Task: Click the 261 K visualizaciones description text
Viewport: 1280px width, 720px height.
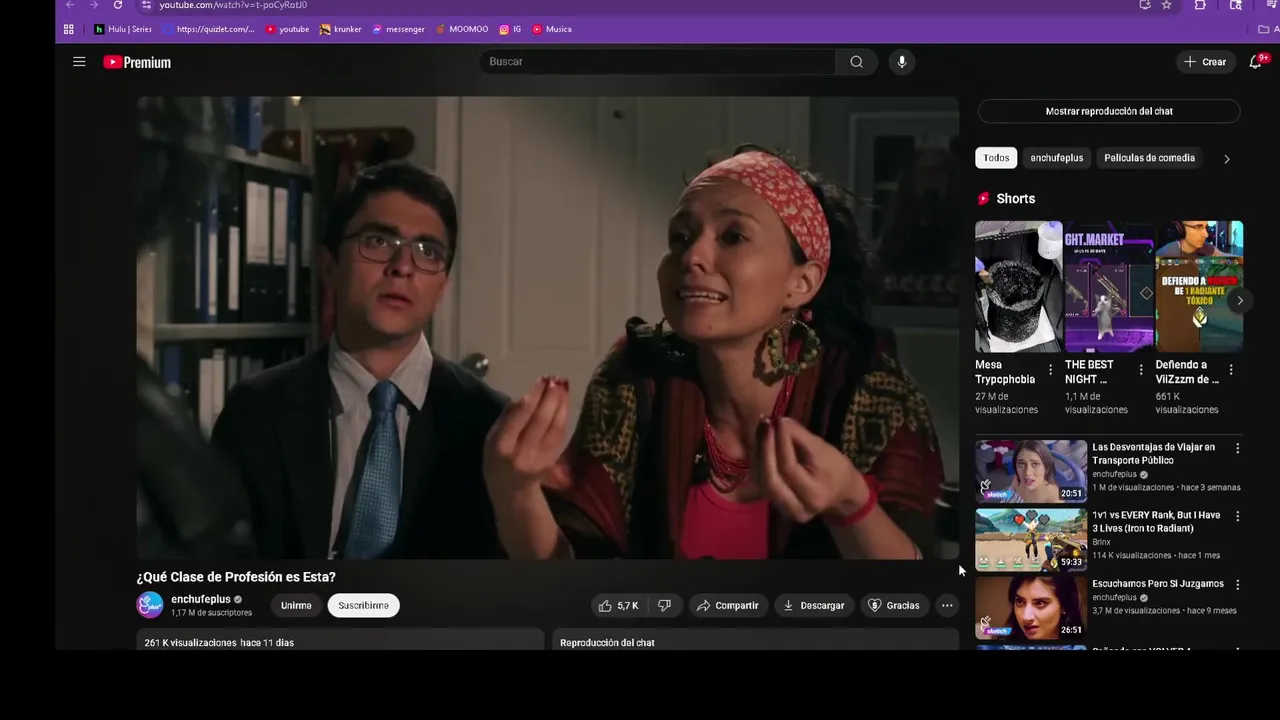Action: point(219,643)
